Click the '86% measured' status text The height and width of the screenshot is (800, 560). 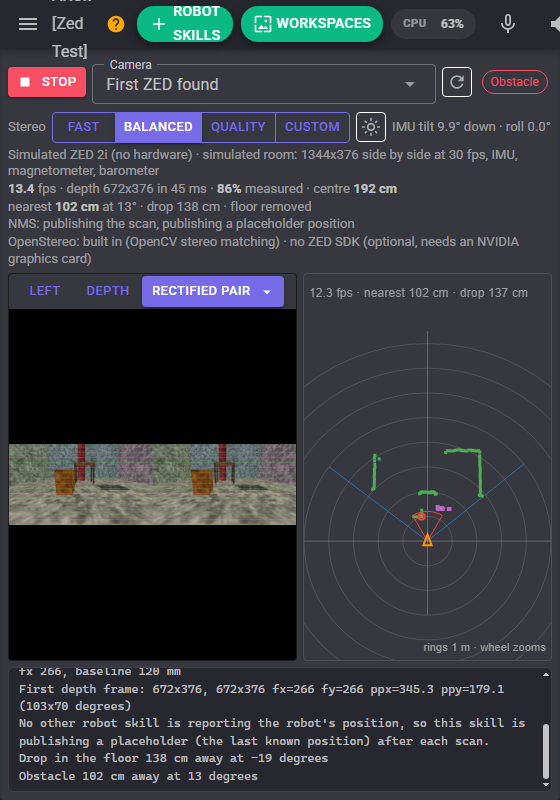(260, 189)
